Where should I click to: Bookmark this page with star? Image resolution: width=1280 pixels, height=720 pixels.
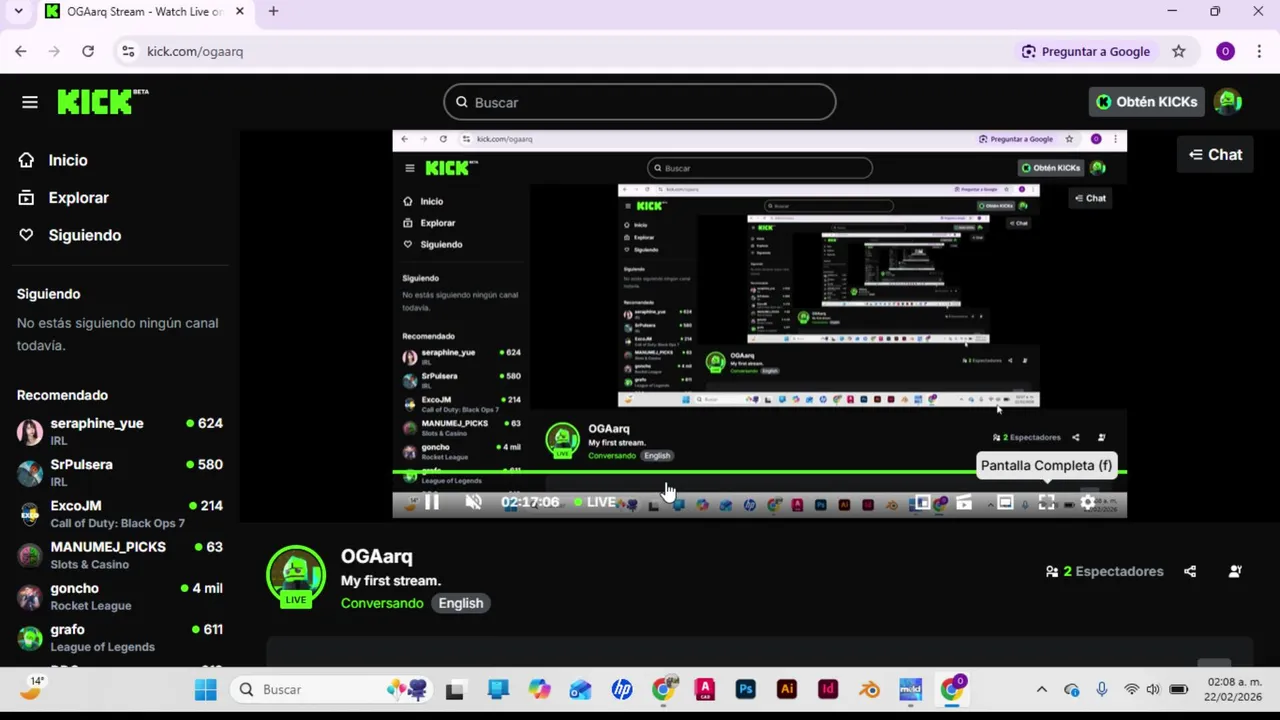point(1179,51)
